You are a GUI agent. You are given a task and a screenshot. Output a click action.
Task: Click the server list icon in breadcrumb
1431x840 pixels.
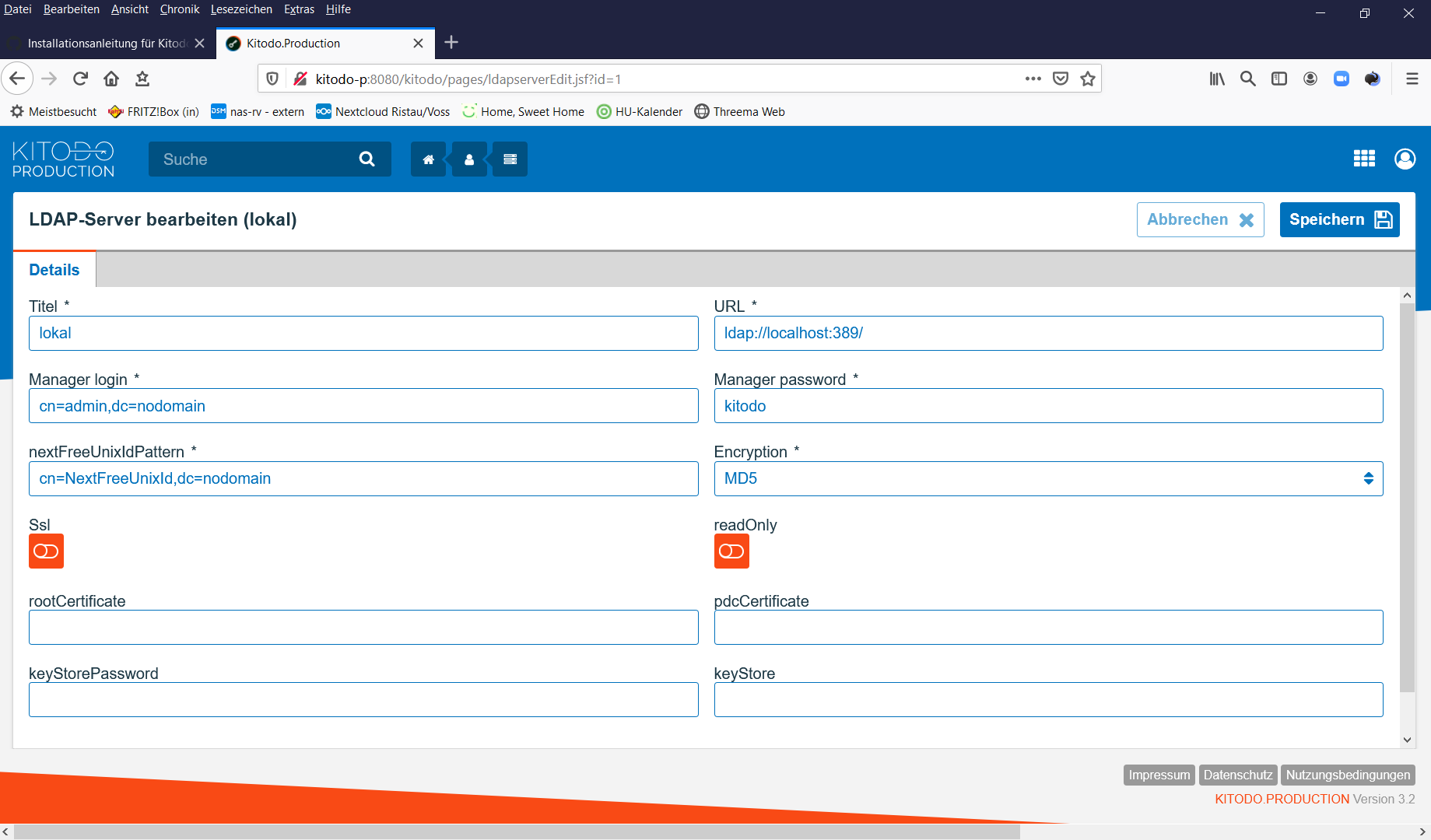(510, 159)
